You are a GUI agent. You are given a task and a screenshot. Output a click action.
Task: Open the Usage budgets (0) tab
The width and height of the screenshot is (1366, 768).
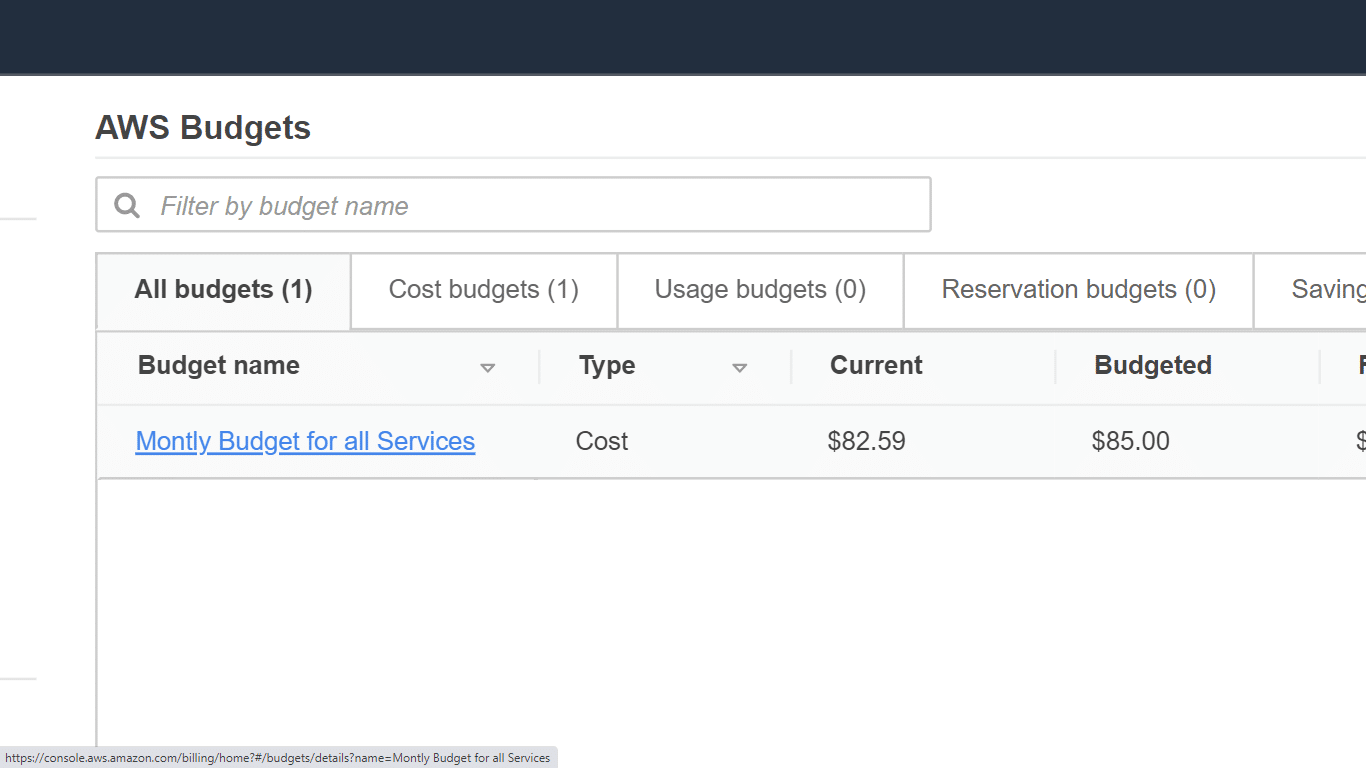click(x=760, y=290)
